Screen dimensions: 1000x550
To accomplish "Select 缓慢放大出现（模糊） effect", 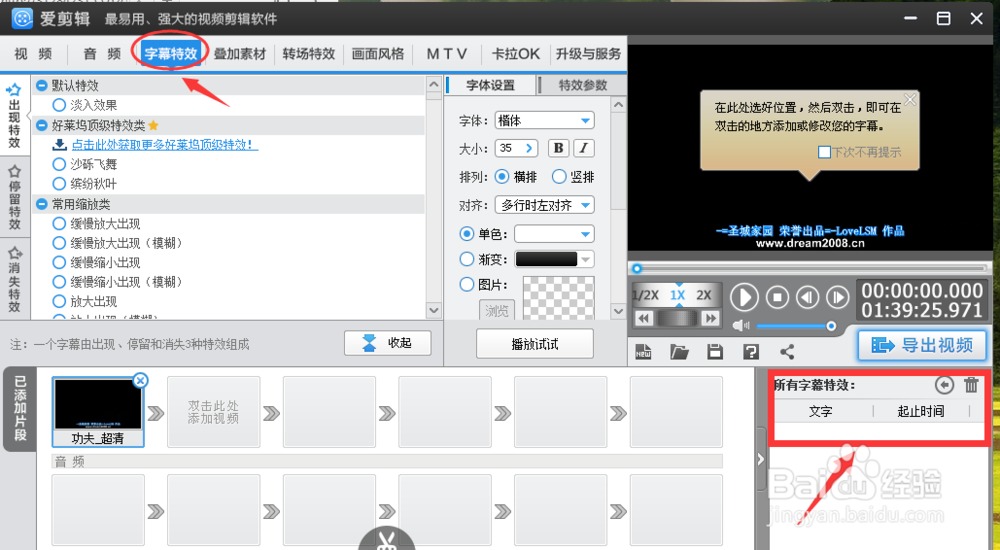I will [59, 243].
